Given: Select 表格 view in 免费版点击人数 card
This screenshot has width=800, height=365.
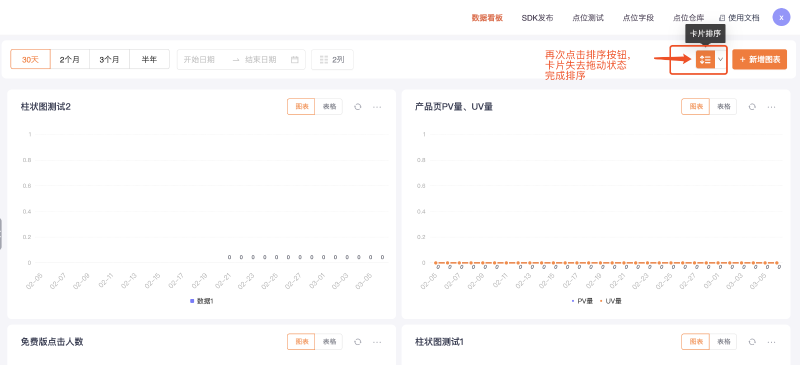Looking at the screenshot, I should [x=329, y=342].
